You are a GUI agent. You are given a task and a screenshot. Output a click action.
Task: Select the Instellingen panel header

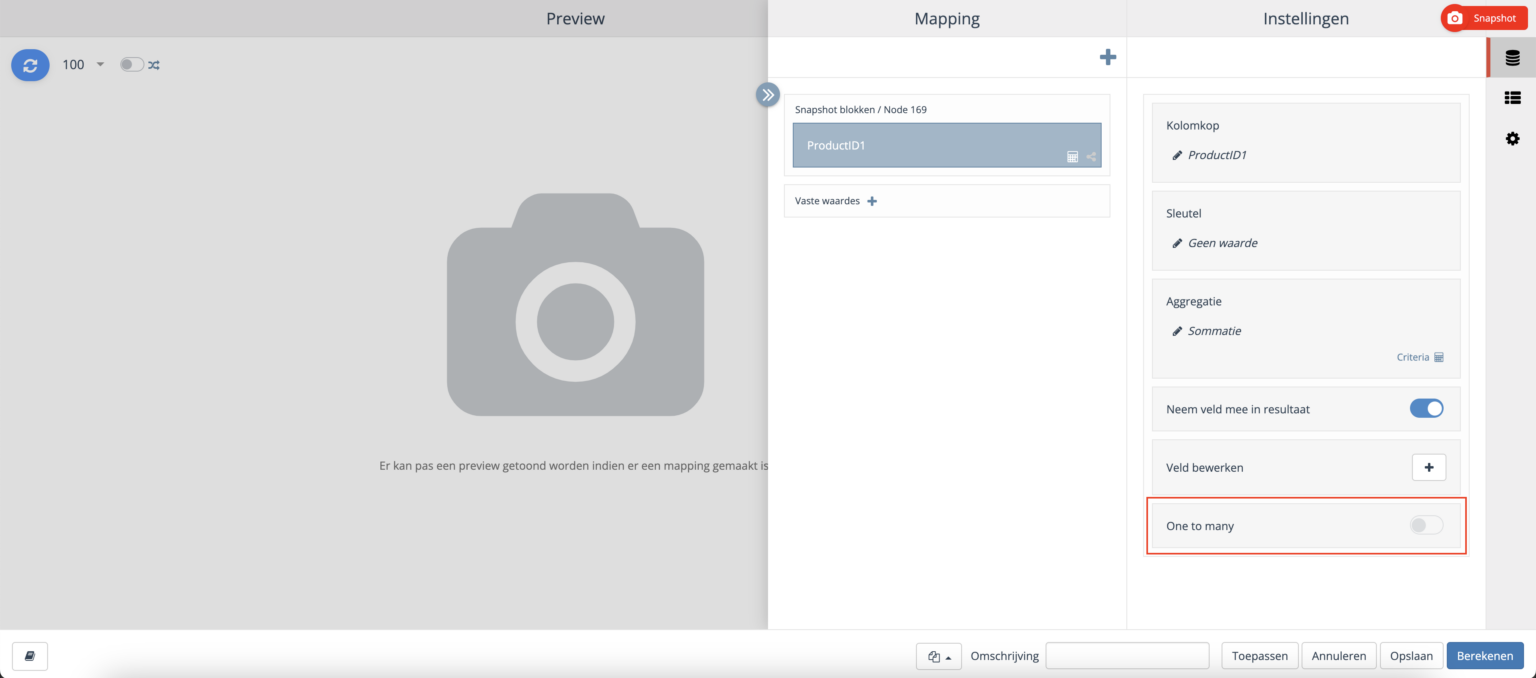coord(1306,18)
